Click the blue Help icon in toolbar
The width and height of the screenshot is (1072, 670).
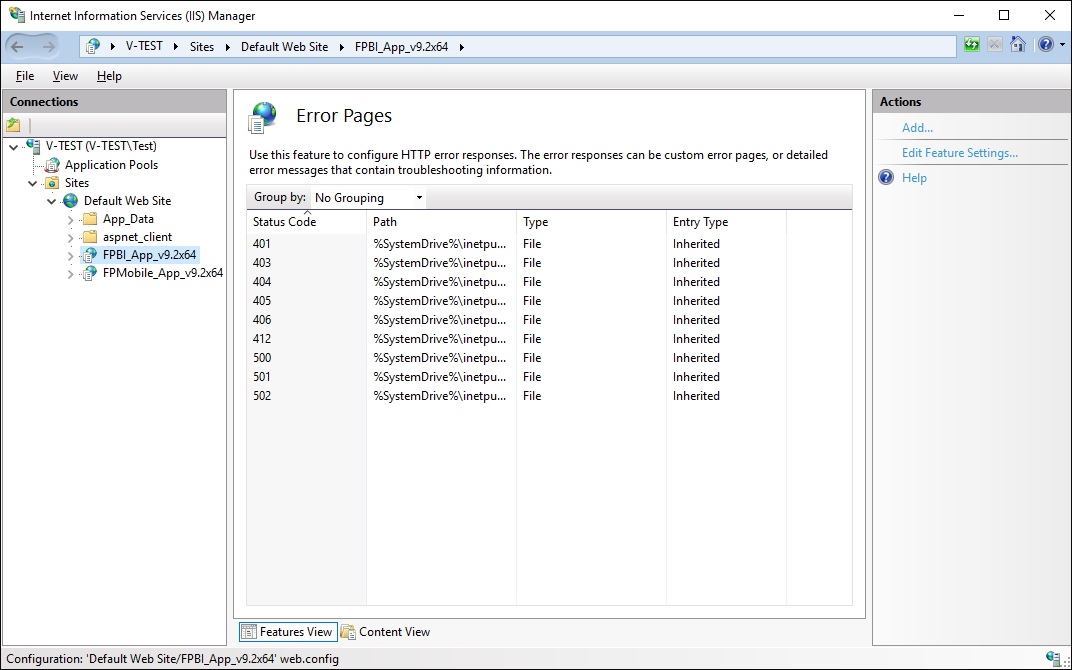tap(1044, 45)
